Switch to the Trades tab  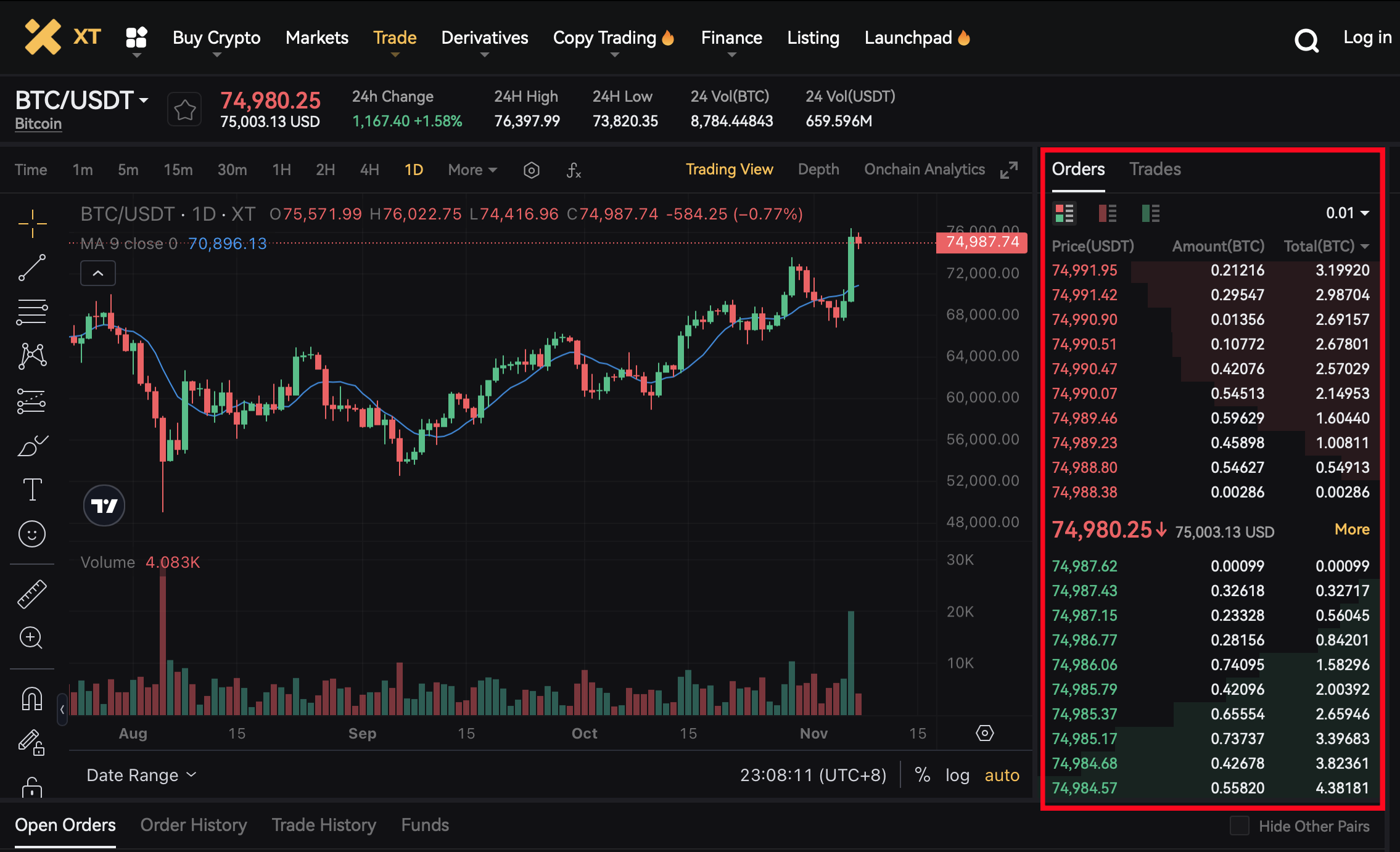[x=1155, y=169]
